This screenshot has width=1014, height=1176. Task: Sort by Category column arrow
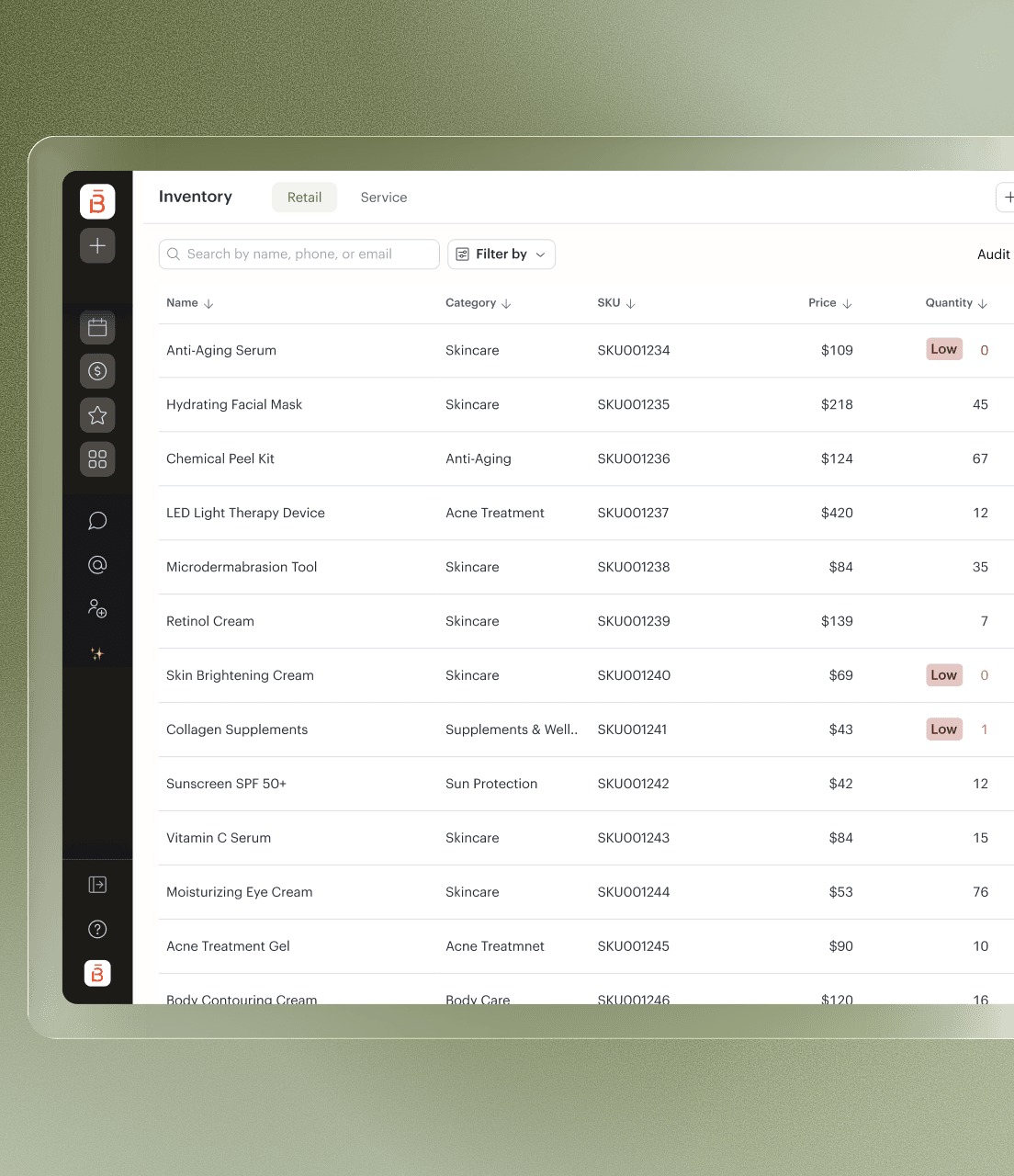point(506,303)
